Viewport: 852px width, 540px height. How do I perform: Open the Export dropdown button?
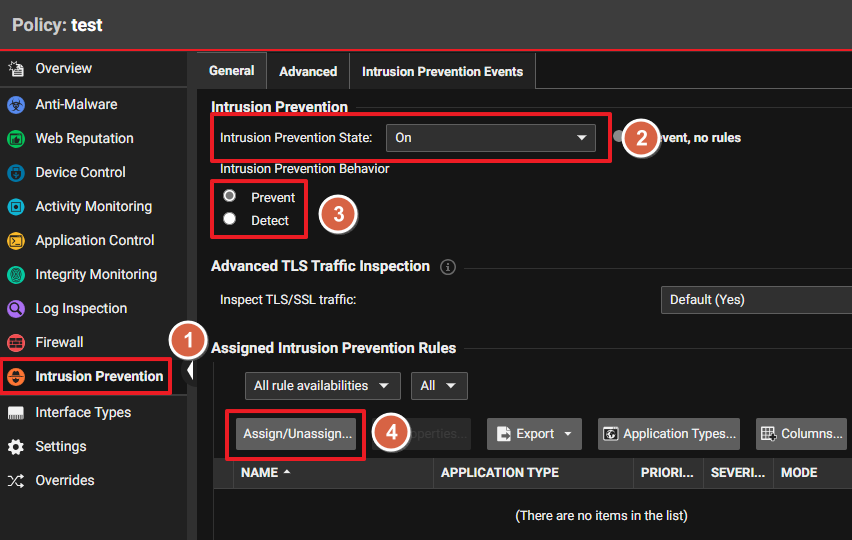point(534,434)
